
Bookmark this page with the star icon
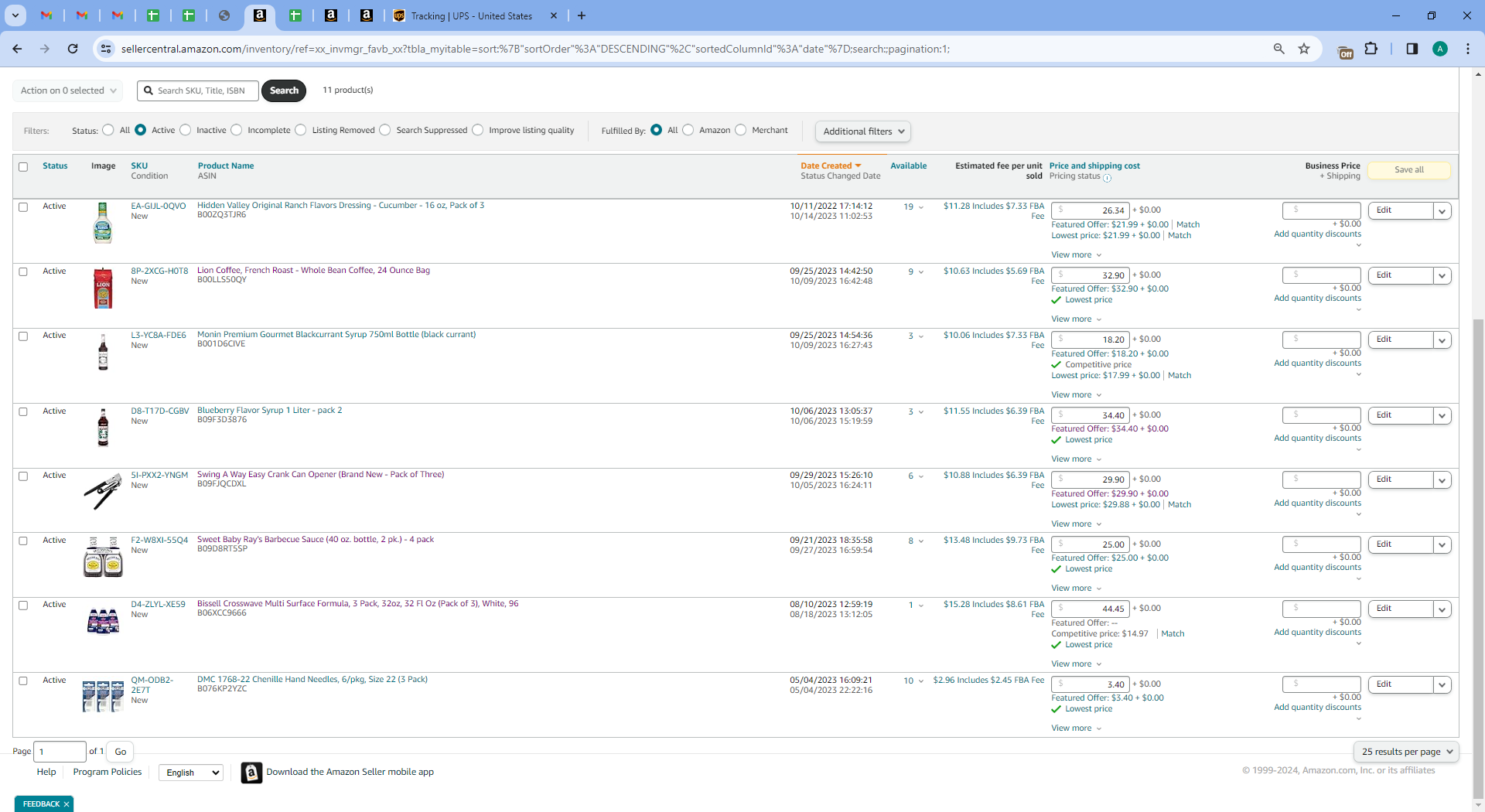click(1304, 49)
